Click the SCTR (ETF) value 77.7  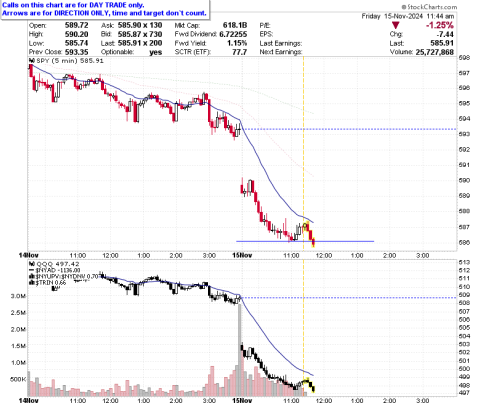240,52
